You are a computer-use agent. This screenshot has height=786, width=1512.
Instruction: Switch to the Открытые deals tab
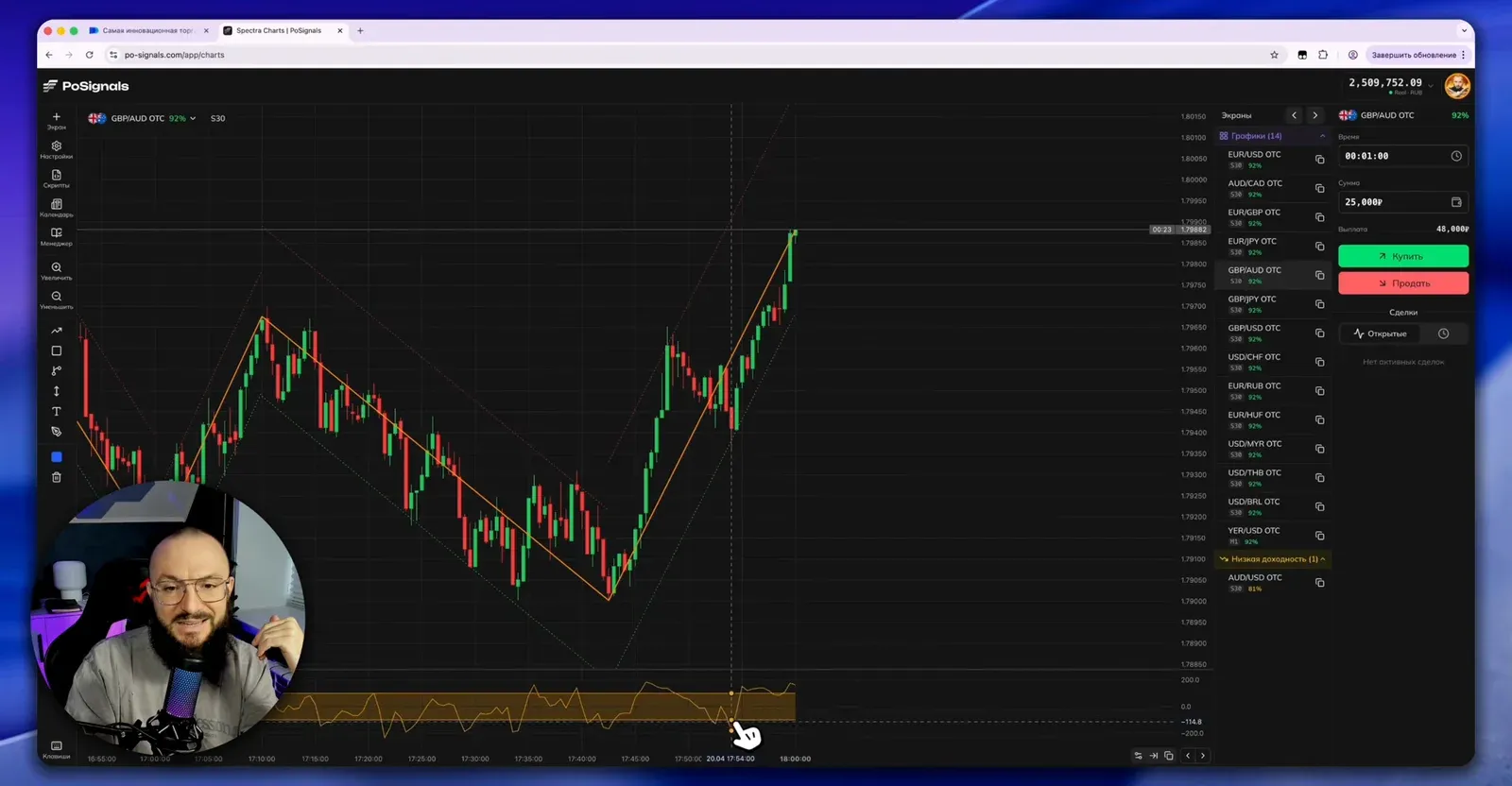point(1380,333)
